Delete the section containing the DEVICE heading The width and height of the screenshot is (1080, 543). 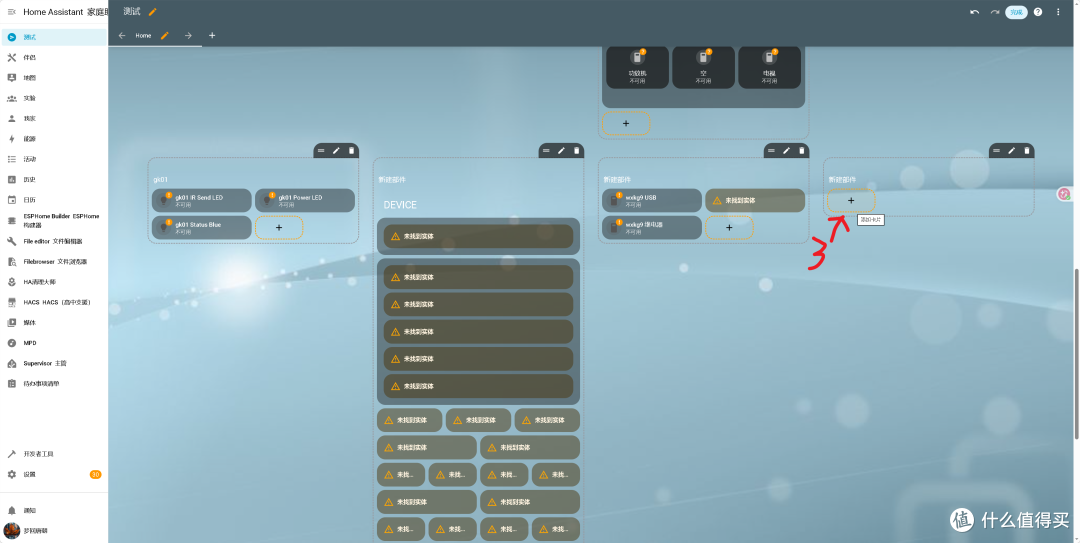577,150
